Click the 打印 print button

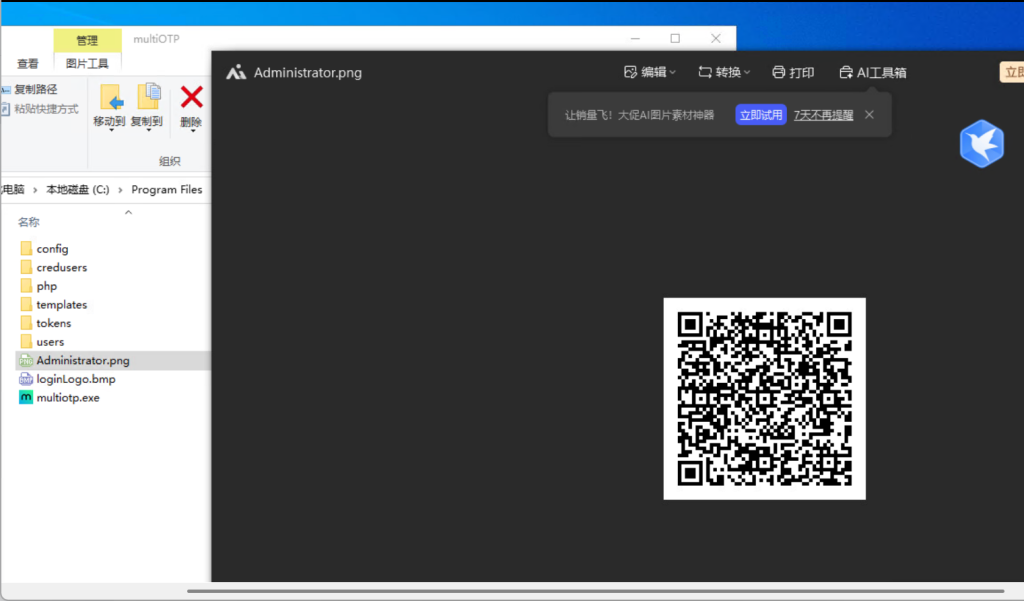point(793,73)
